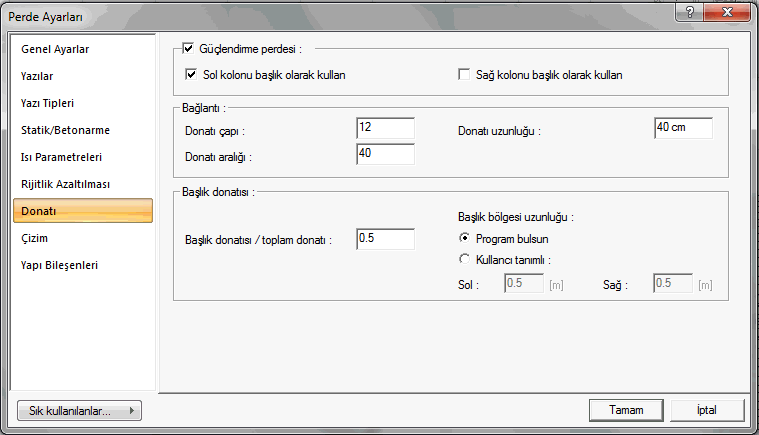
Task: Click the Sol length field
Action: 524,283
